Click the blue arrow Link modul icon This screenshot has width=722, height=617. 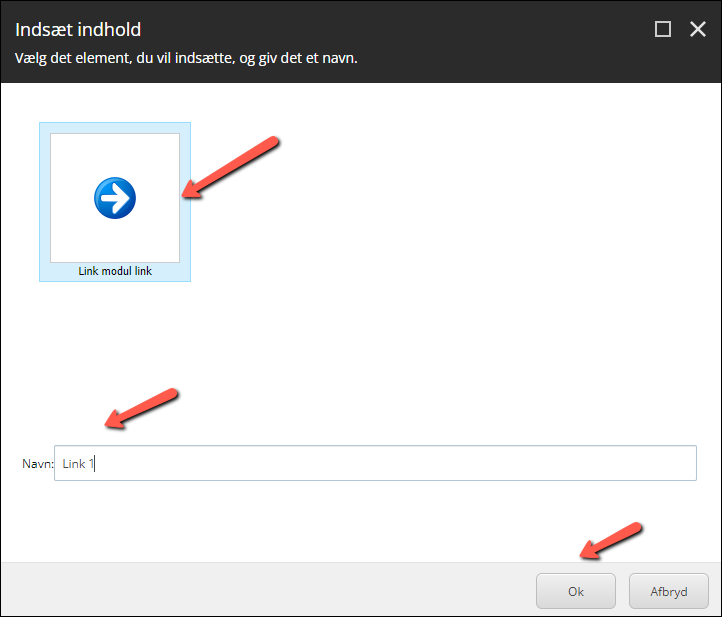(x=115, y=198)
